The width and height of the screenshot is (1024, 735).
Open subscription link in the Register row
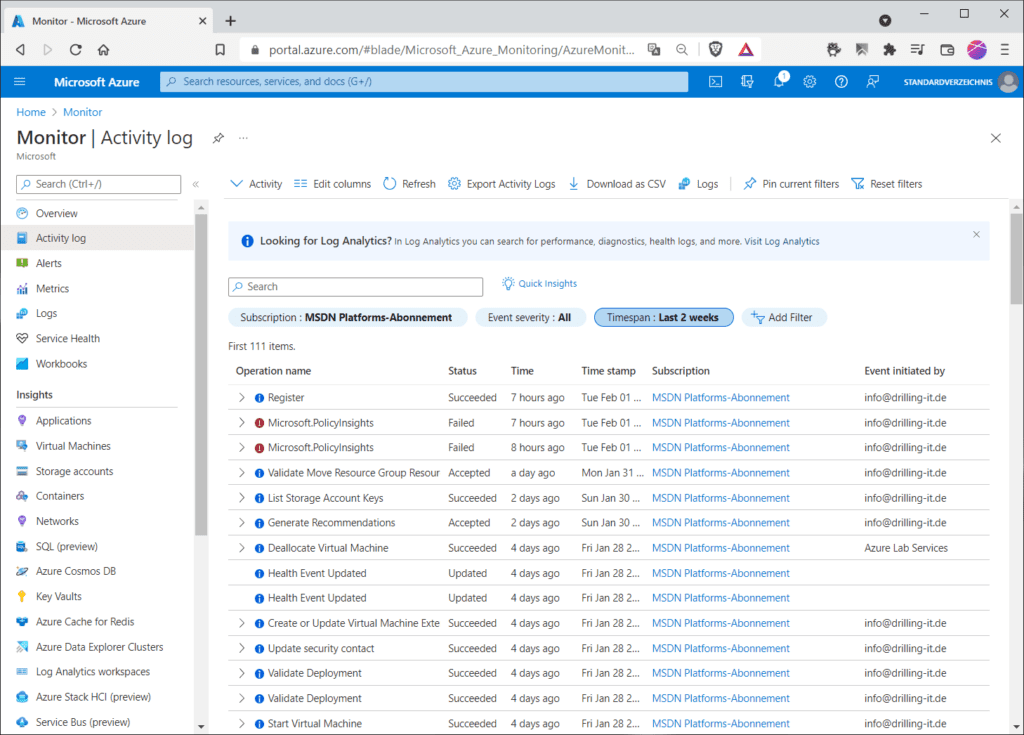pyautogui.click(x=720, y=398)
